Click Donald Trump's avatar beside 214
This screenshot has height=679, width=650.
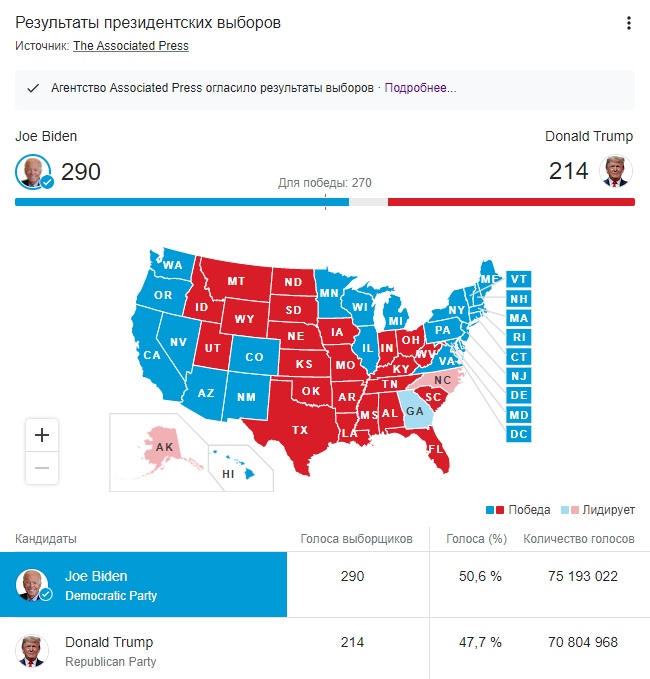pos(615,171)
